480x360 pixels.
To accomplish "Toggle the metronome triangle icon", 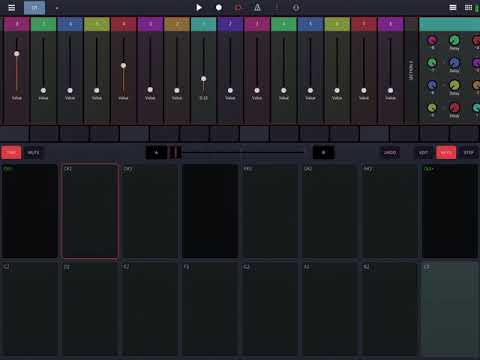I will (x=257, y=7).
